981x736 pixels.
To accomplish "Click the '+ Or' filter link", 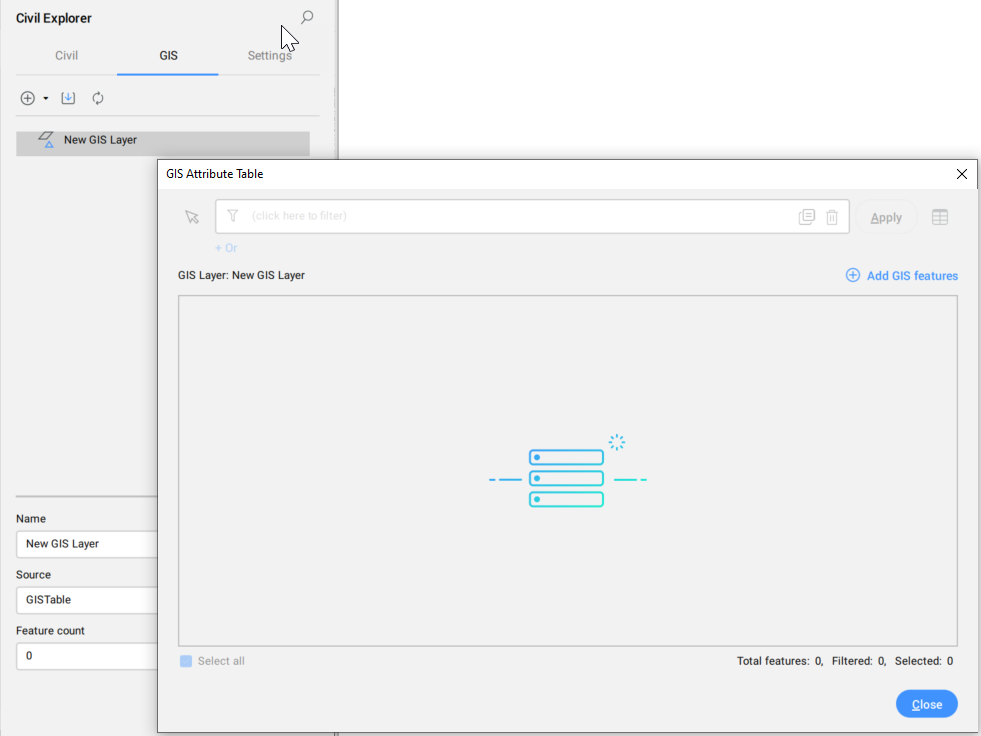I will 226,248.
